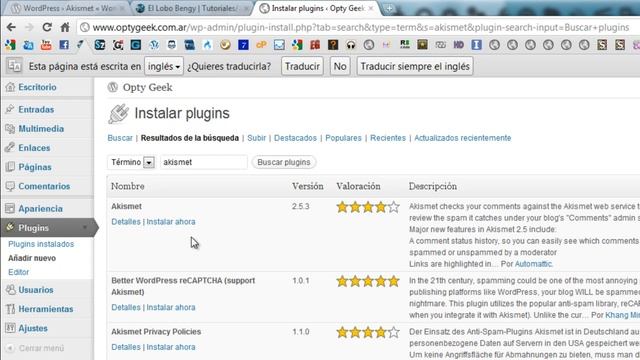Open the plugin 'Editor' submenu item
This screenshot has width=640, height=360.
(x=18, y=272)
